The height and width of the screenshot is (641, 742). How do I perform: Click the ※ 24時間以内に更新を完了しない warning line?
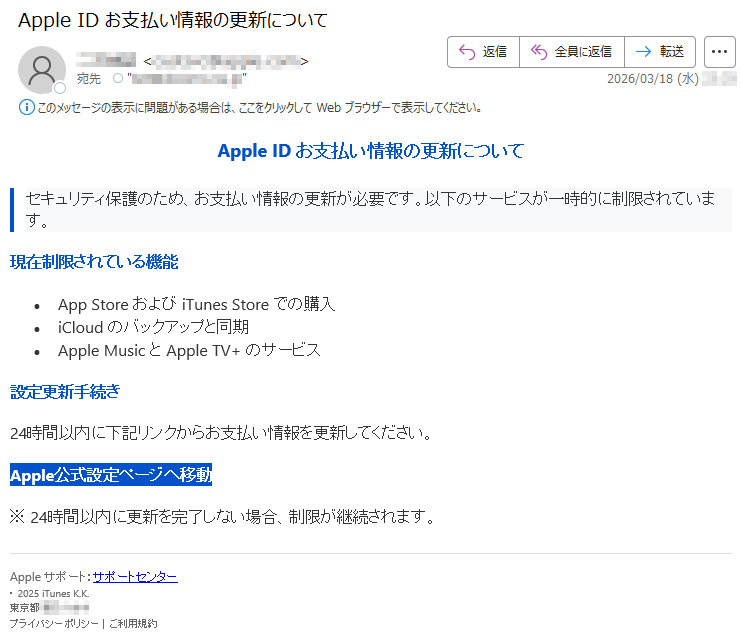tap(222, 517)
